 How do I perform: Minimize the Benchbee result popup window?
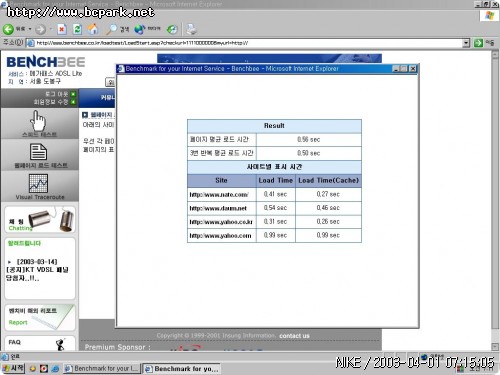[x=396, y=69]
